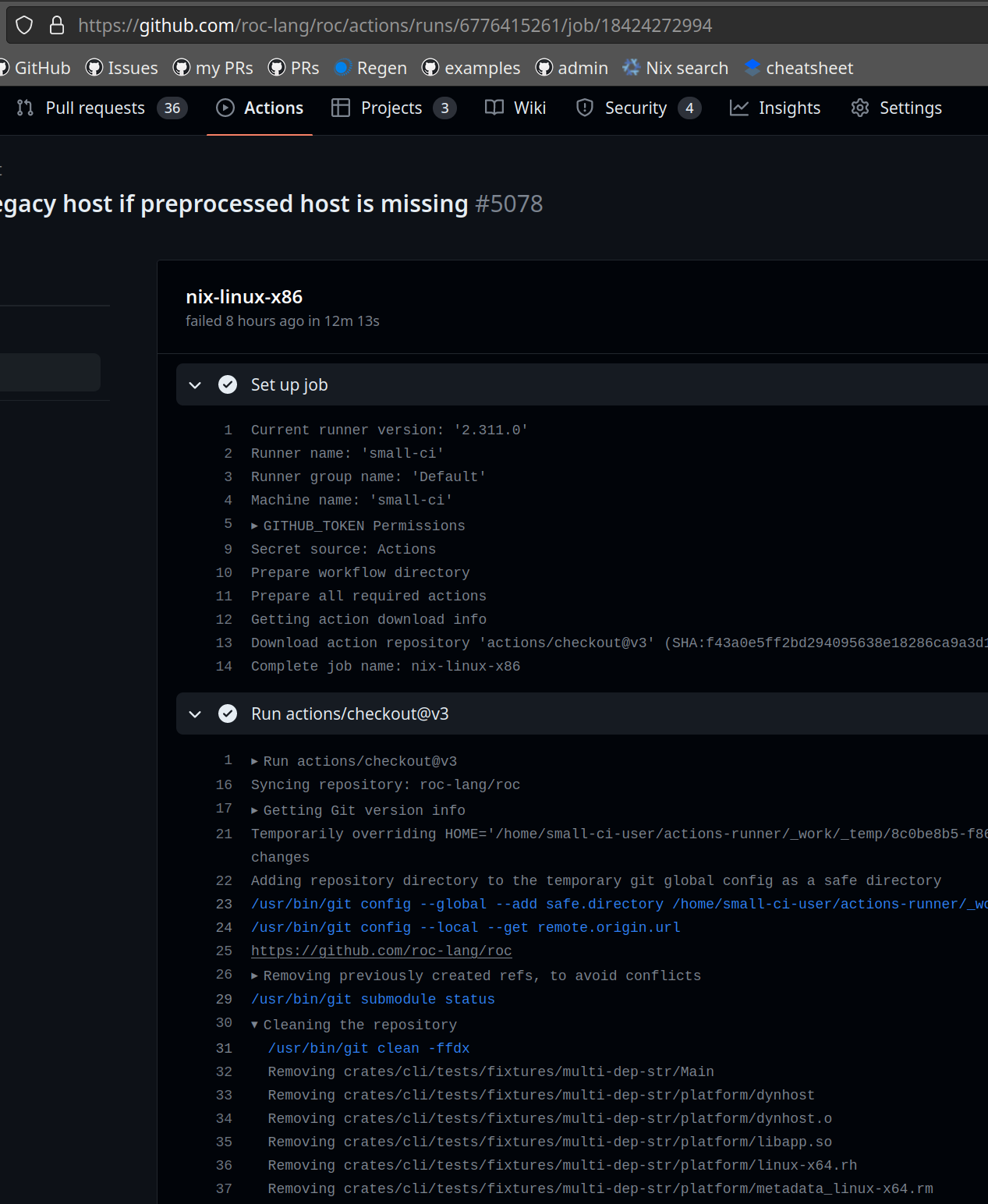Collapse the Run actions/checkout@v3 step
The height and width of the screenshot is (1204, 988).
pos(196,714)
